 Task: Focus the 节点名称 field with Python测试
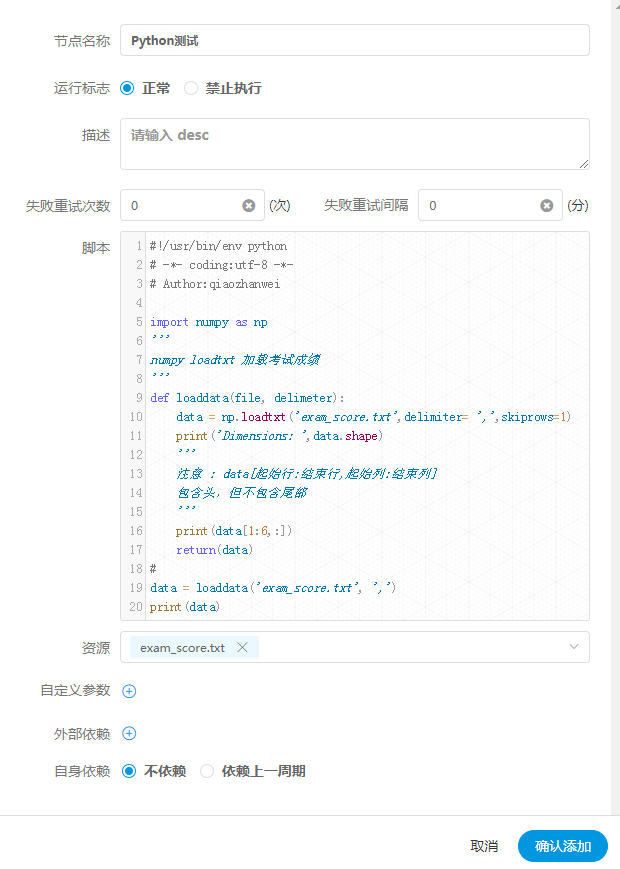[355, 40]
